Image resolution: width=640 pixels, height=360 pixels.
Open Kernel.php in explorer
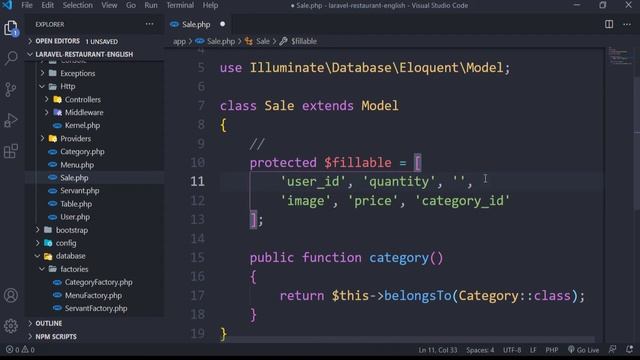pos(82,126)
